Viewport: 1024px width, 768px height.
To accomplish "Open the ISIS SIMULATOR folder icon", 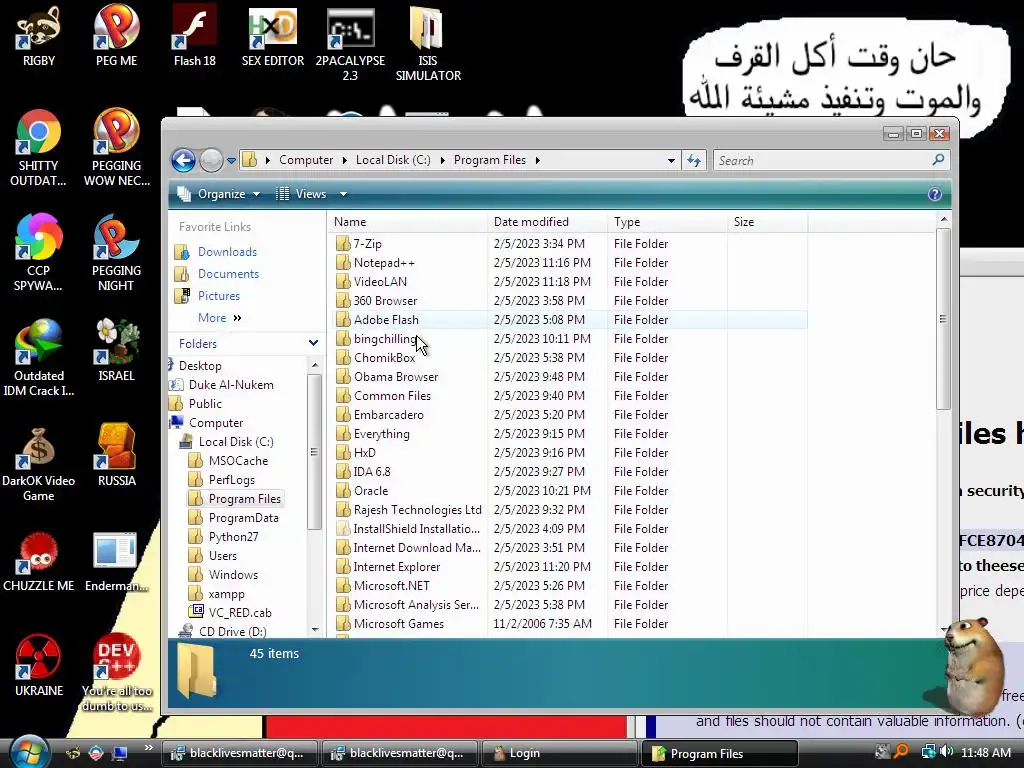I will 428,44.
